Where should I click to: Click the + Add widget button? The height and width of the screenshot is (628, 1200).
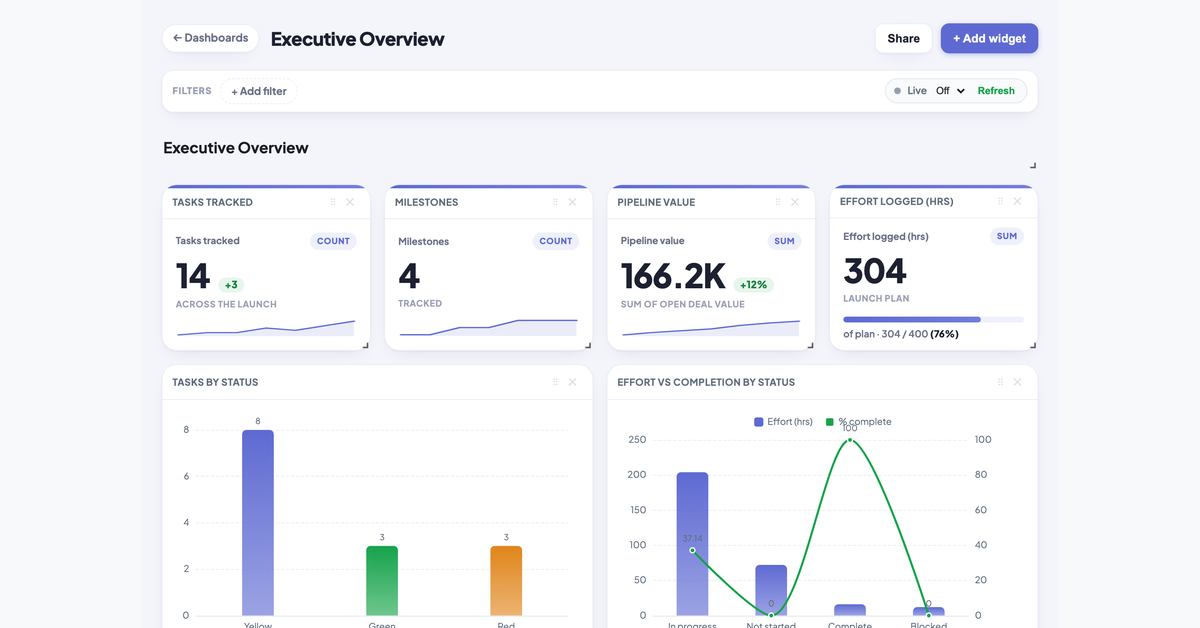click(x=989, y=38)
